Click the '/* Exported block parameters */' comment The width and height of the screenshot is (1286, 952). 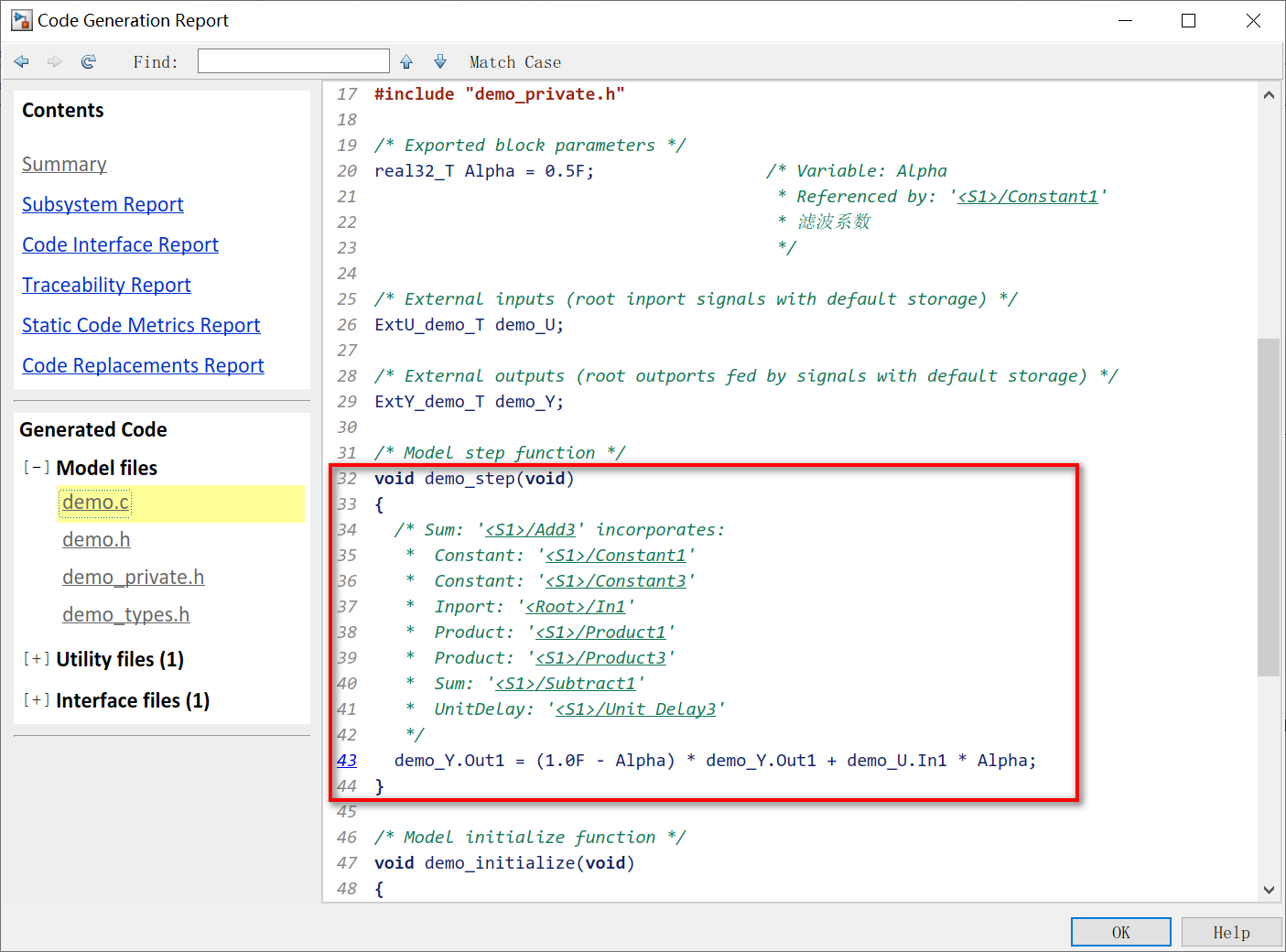(x=530, y=146)
